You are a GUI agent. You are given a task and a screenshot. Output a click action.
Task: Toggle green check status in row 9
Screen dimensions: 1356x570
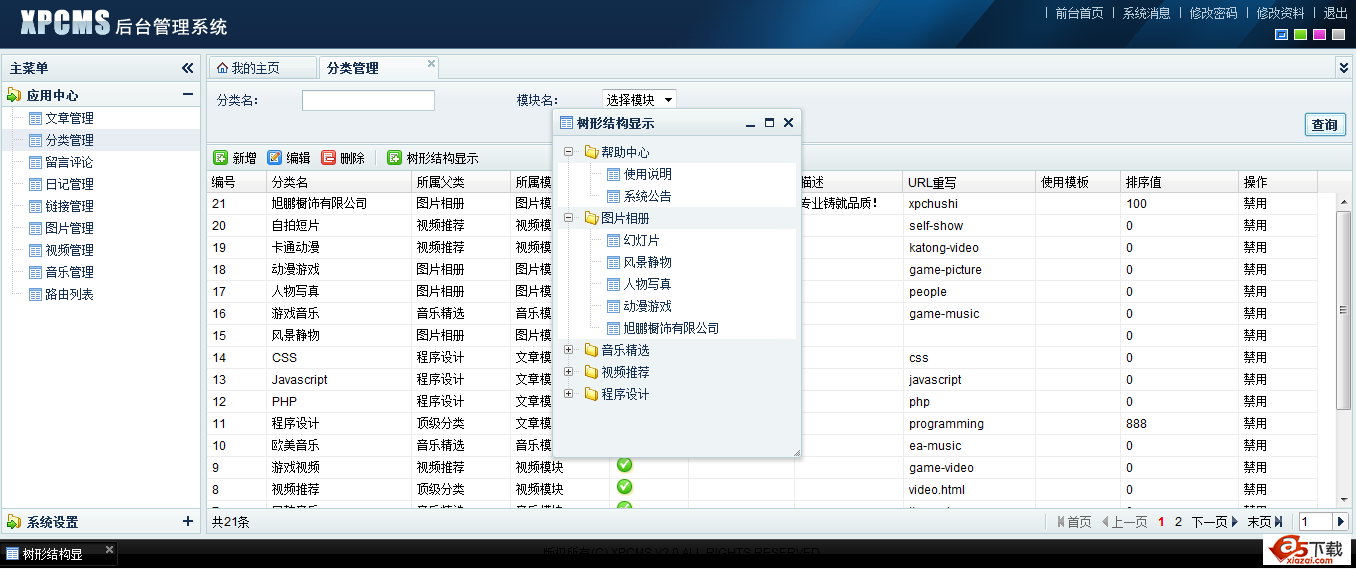pos(625,465)
